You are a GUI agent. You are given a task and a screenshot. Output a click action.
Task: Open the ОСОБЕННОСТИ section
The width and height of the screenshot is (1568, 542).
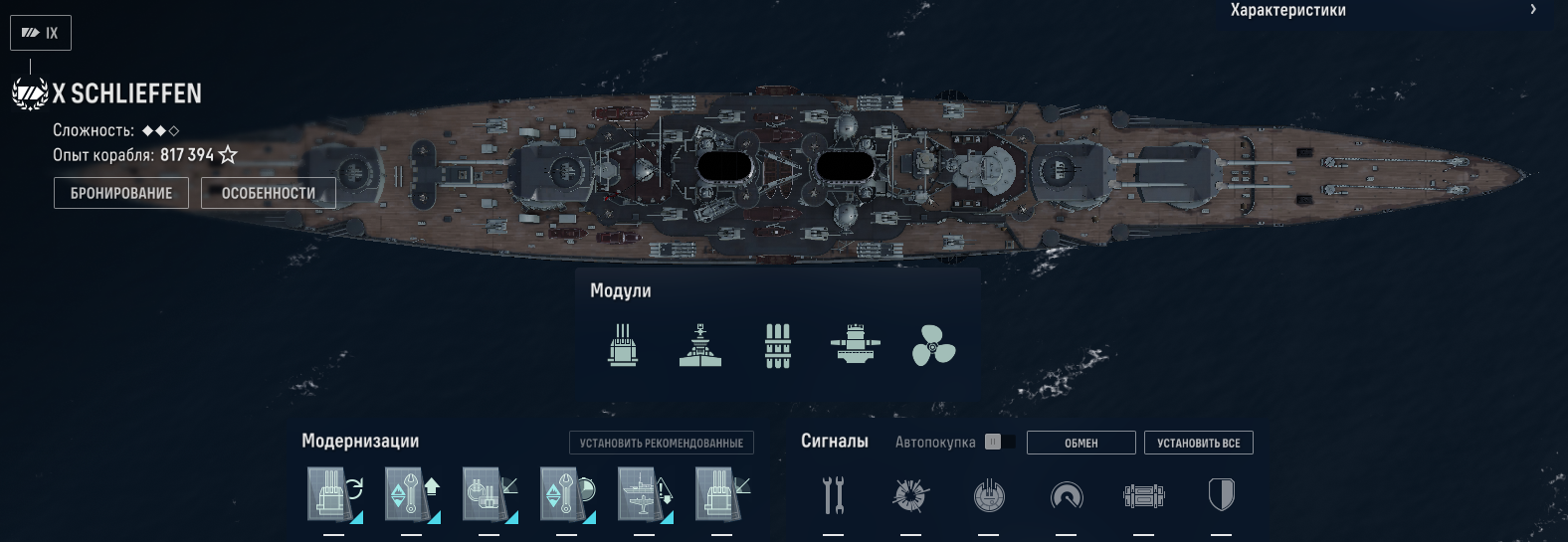point(269,193)
